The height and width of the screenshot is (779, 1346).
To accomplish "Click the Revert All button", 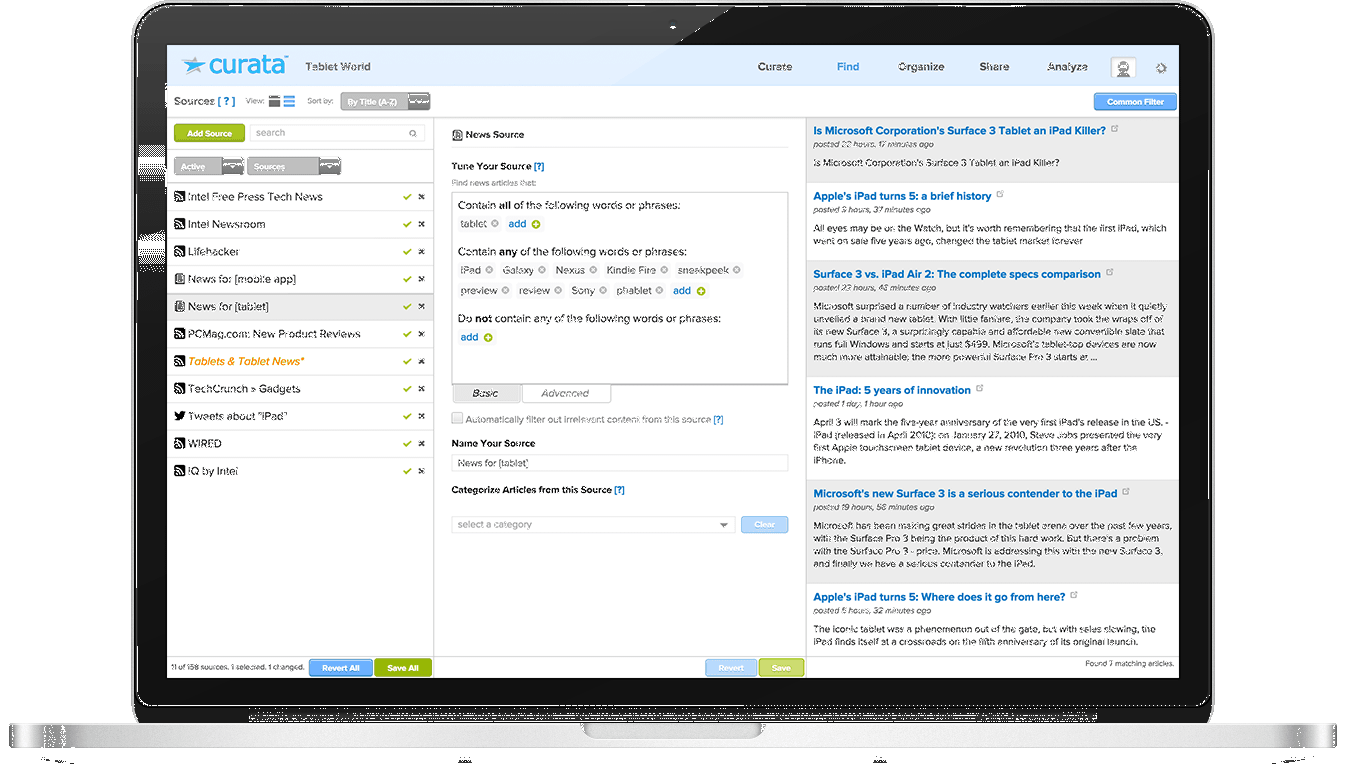I will (x=341, y=667).
